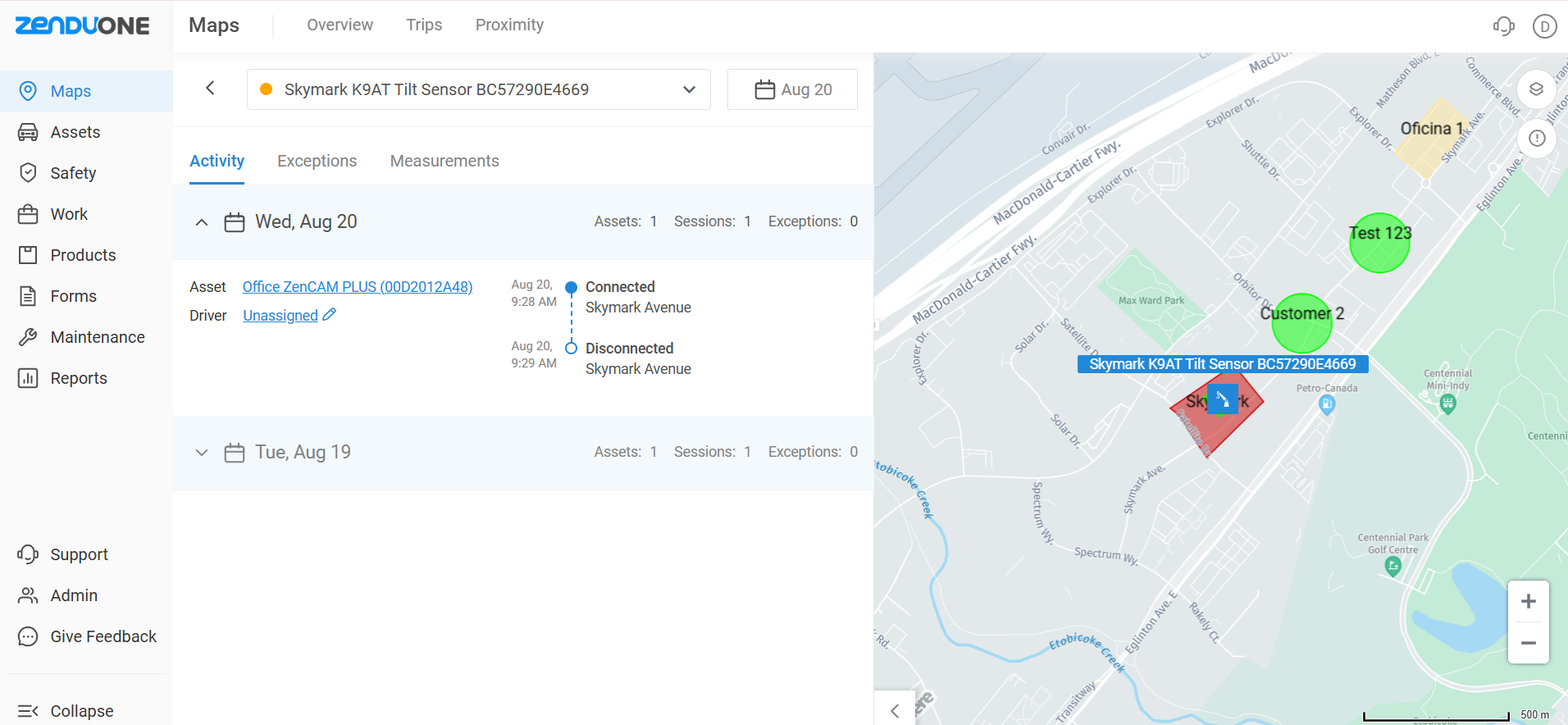Viewport: 1568px width, 725px height.
Task: Click the Max Ward Park label
Action: pyautogui.click(x=1151, y=301)
